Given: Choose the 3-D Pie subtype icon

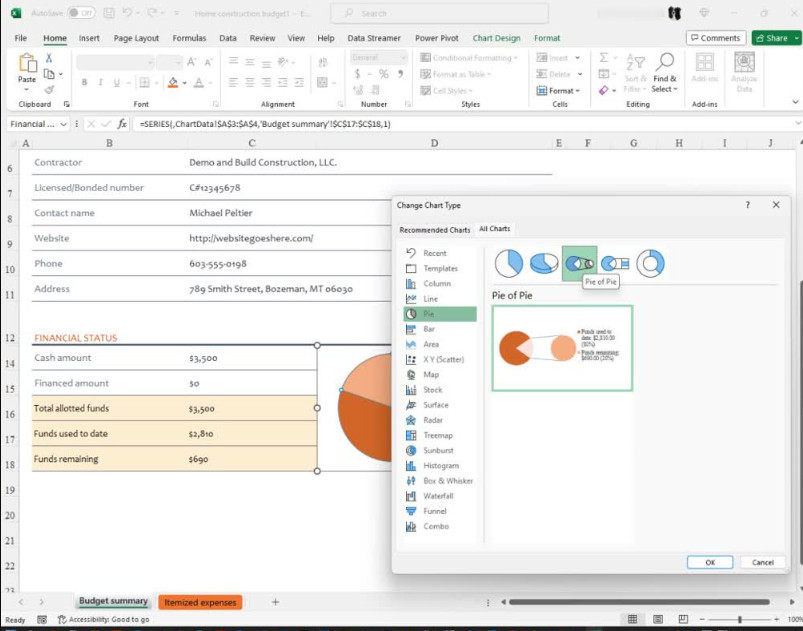Looking at the screenshot, I should [x=544, y=263].
